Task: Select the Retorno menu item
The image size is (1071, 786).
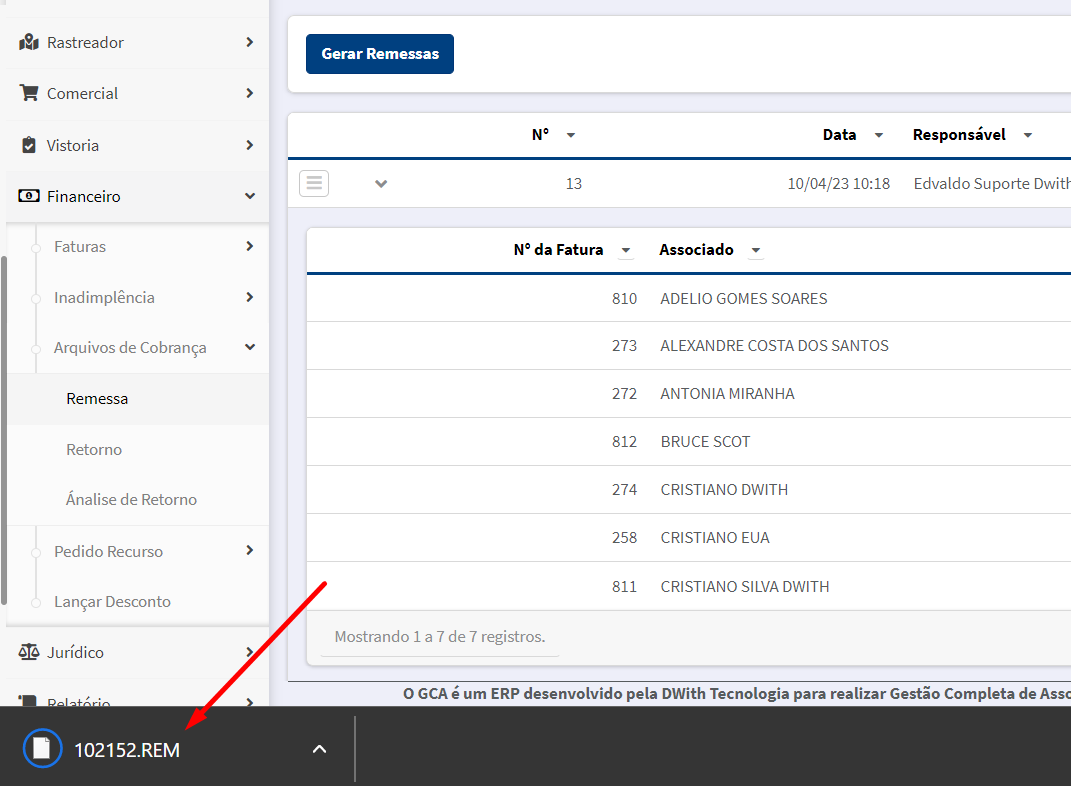Action: (137, 449)
